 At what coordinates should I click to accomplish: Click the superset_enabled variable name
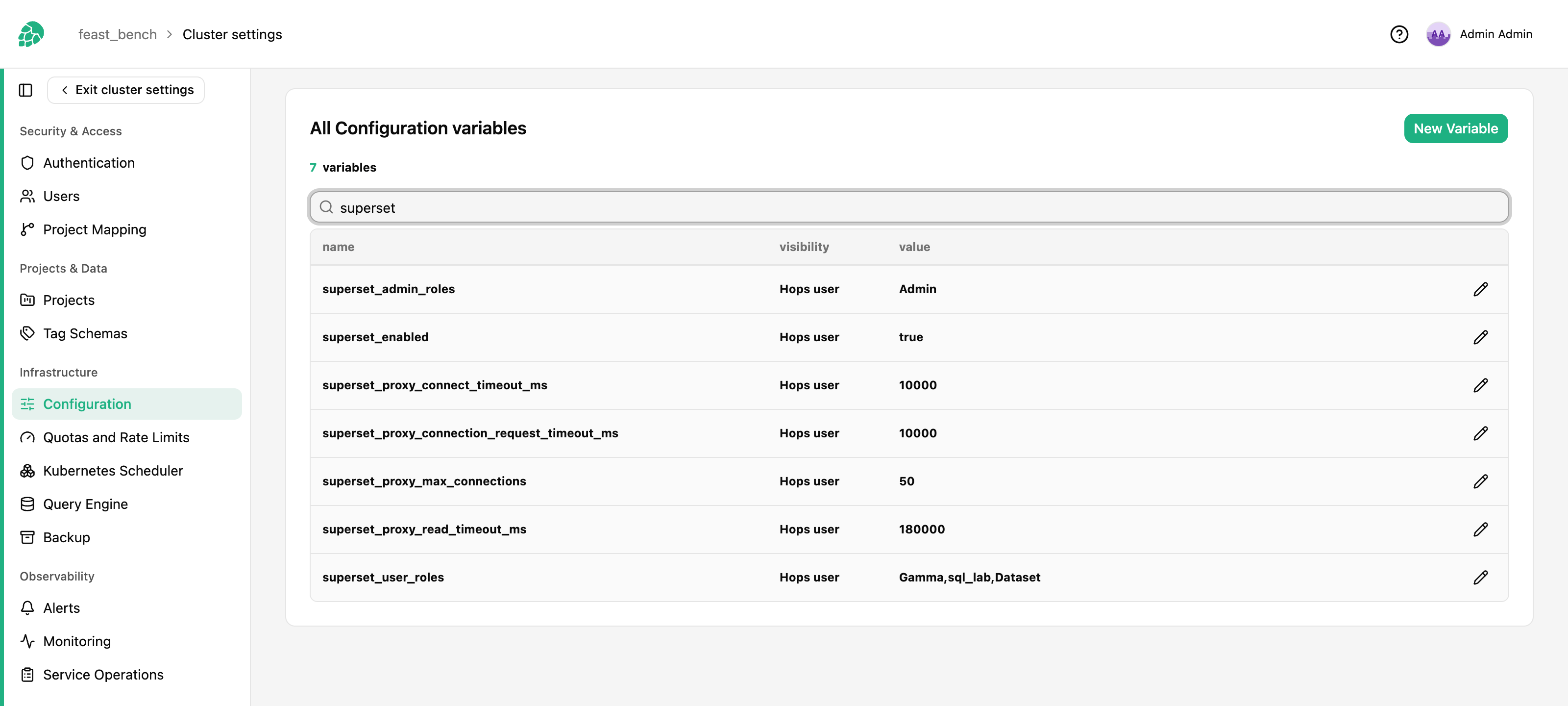click(375, 337)
